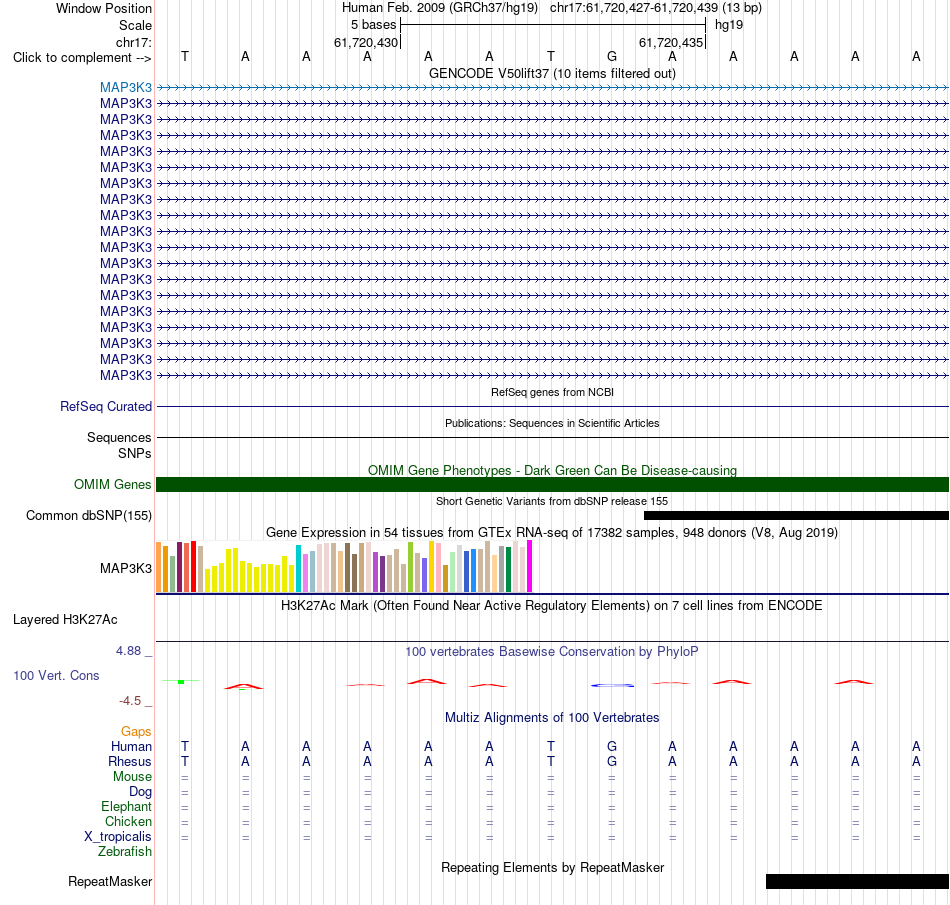The width and height of the screenshot is (950, 905).
Task: Select the Gaps row label in Multiz
Action: (136, 732)
